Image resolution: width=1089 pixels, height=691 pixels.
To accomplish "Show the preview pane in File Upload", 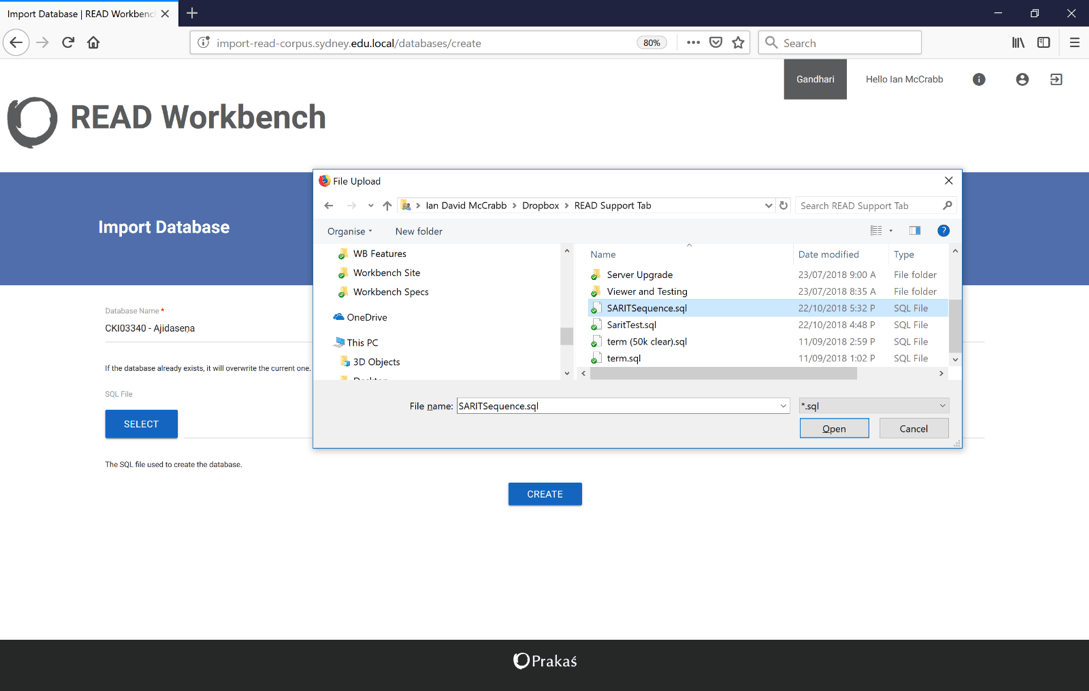I will coord(915,231).
